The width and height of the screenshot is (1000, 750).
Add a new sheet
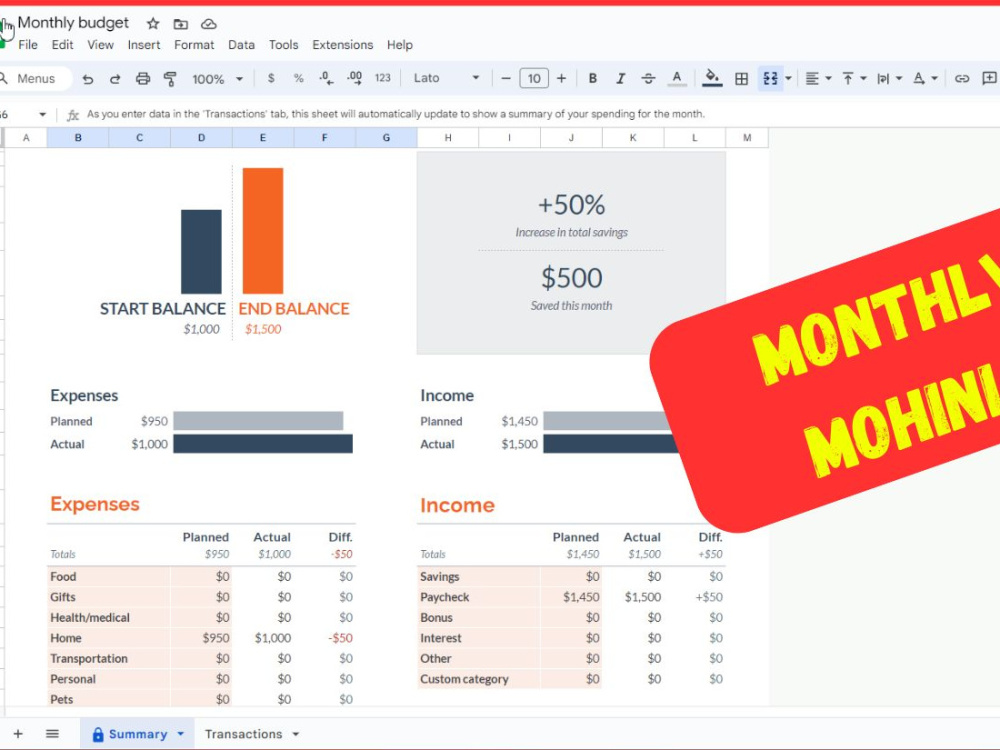tap(18, 734)
